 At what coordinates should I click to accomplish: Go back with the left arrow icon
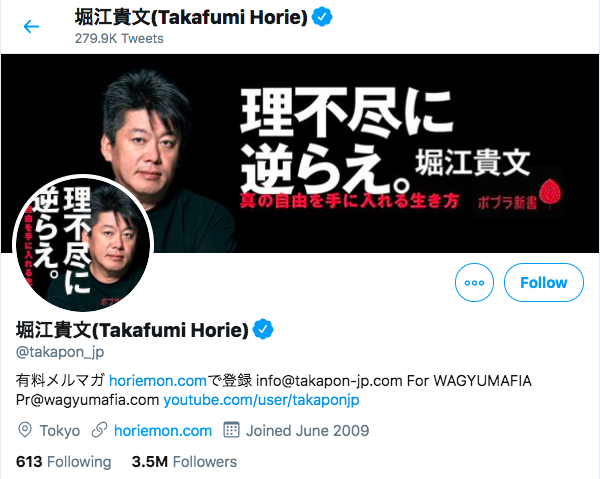coord(31,26)
